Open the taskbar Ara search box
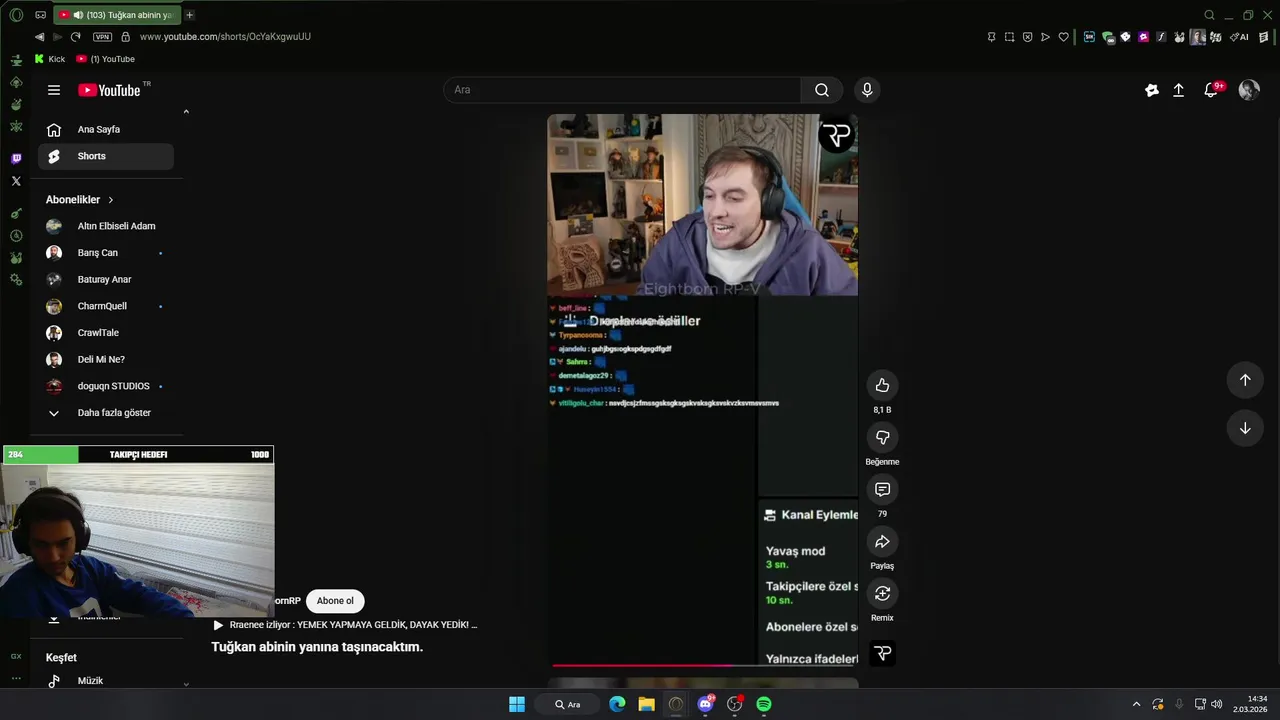Screen dimensions: 1280x720 568,704
